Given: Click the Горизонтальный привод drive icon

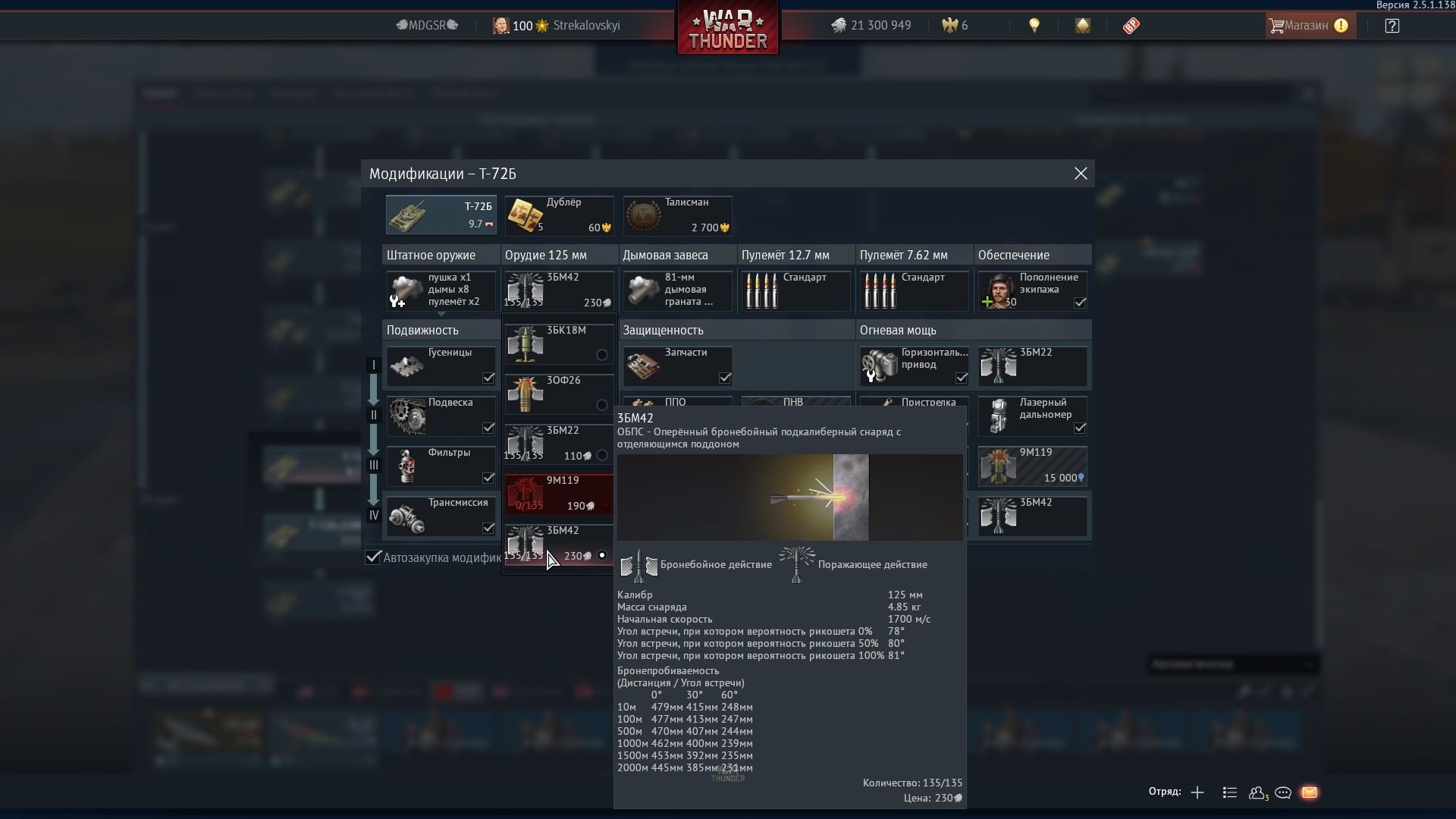Looking at the screenshot, I should click(x=880, y=366).
